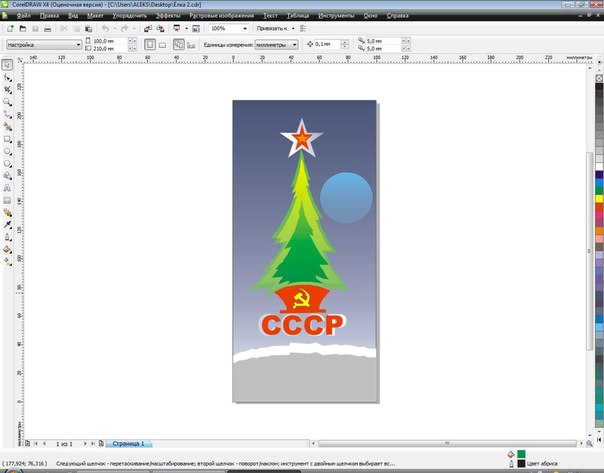The height and width of the screenshot is (473, 604).
Task: Set page orientation to landscape
Action: coord(163,45)
